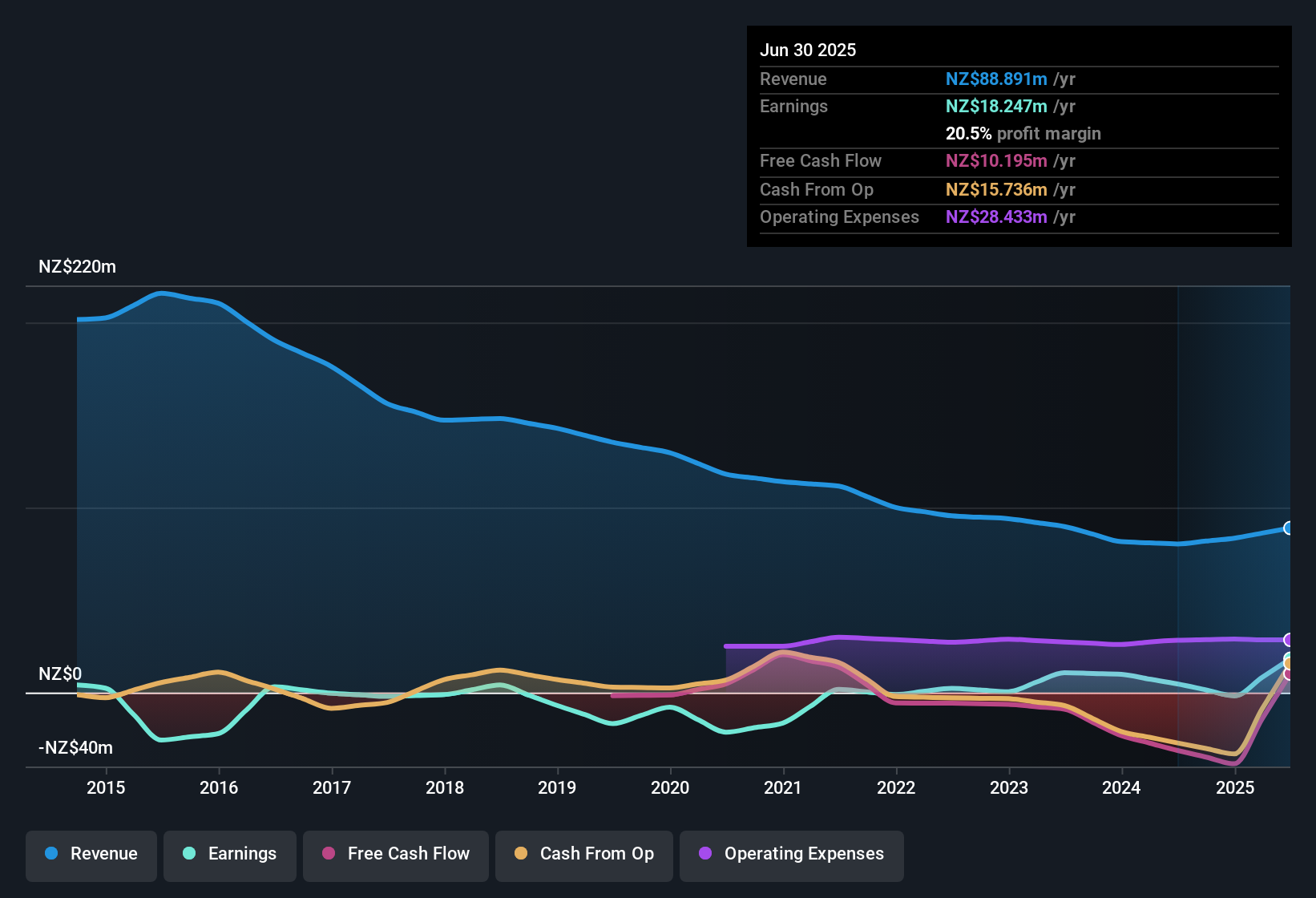This screenshot has width=1316, height=898.
Task: Click the NZ$10.195m Free Cash Flow value
Action: (996, 161)
